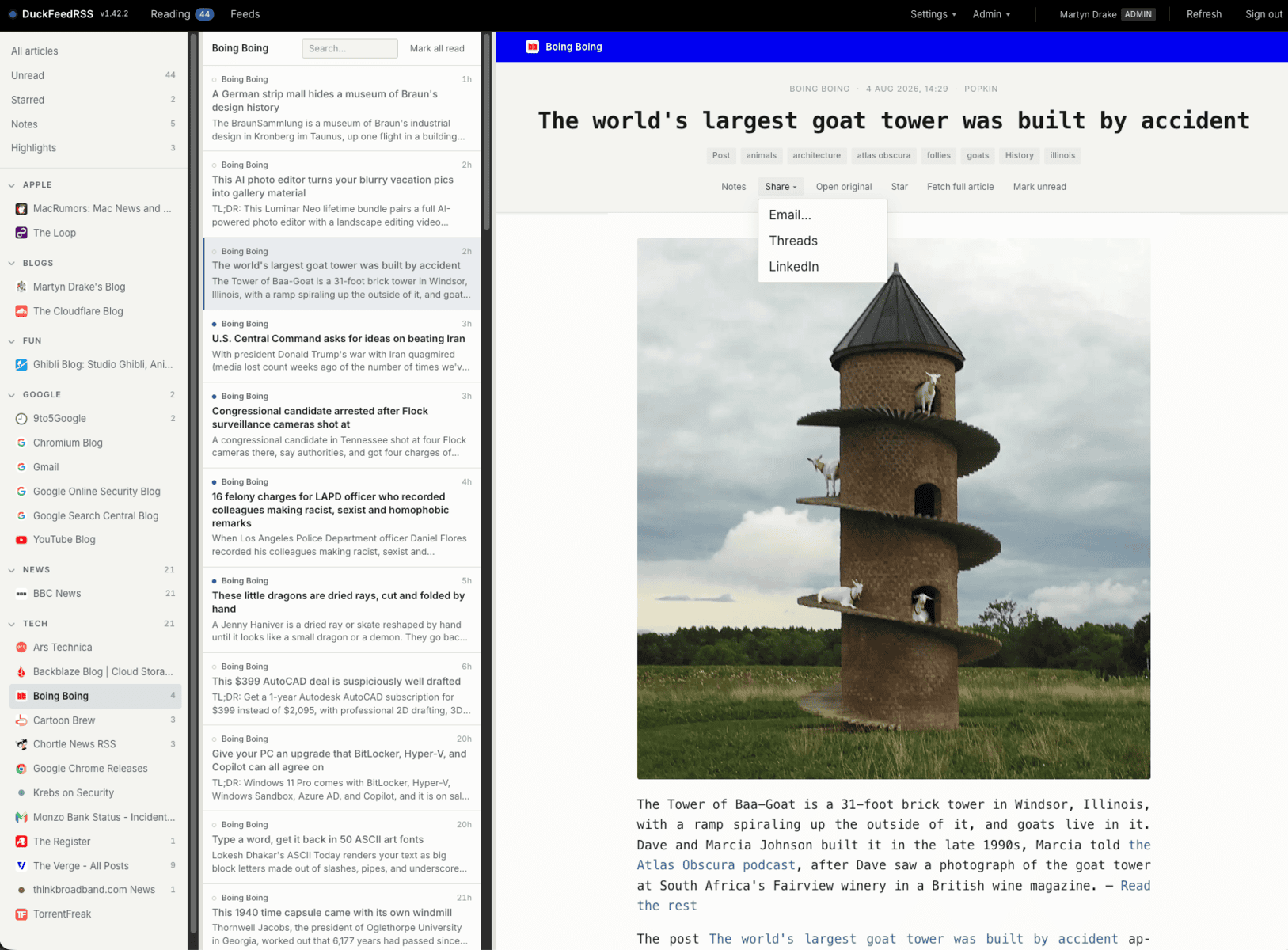
Task: Click The Cloudflare Blog icon
Action: [21, 311]
